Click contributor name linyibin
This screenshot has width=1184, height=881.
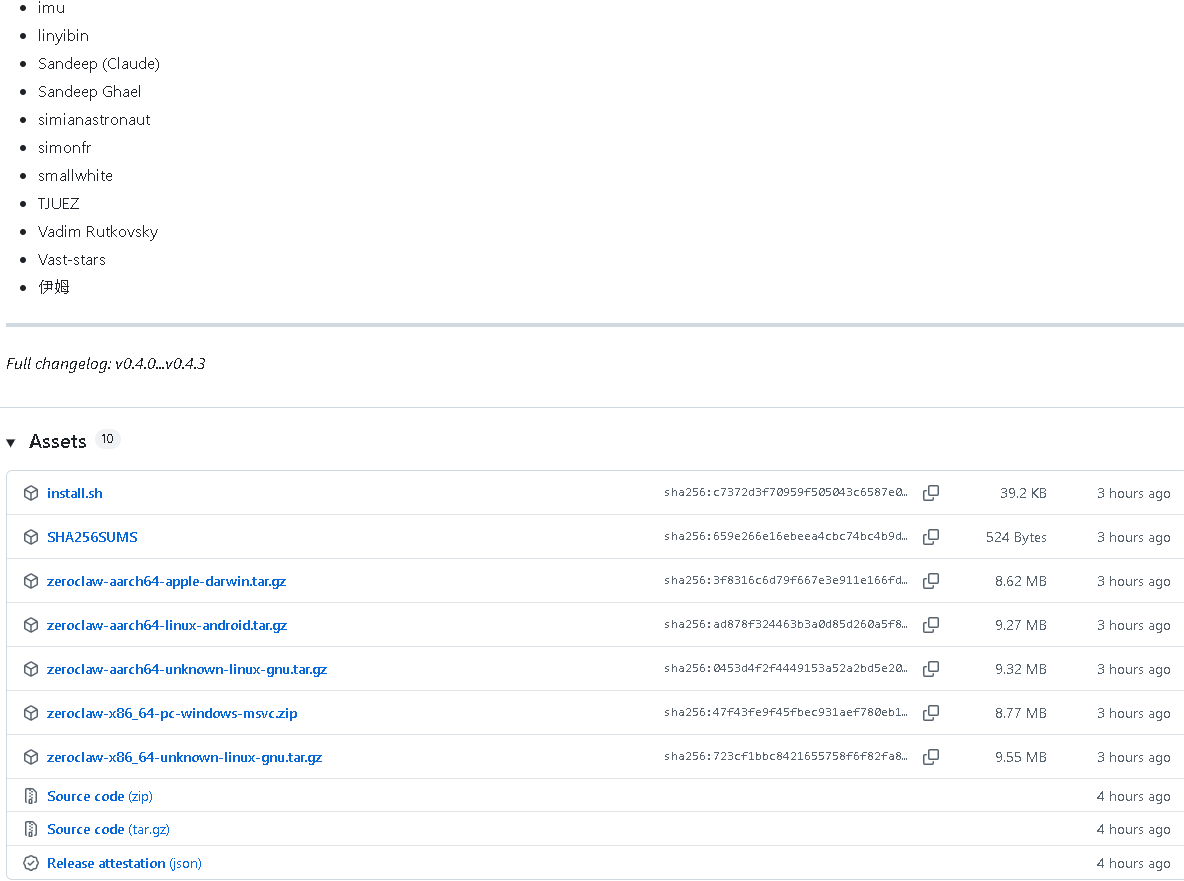point(63,35)
